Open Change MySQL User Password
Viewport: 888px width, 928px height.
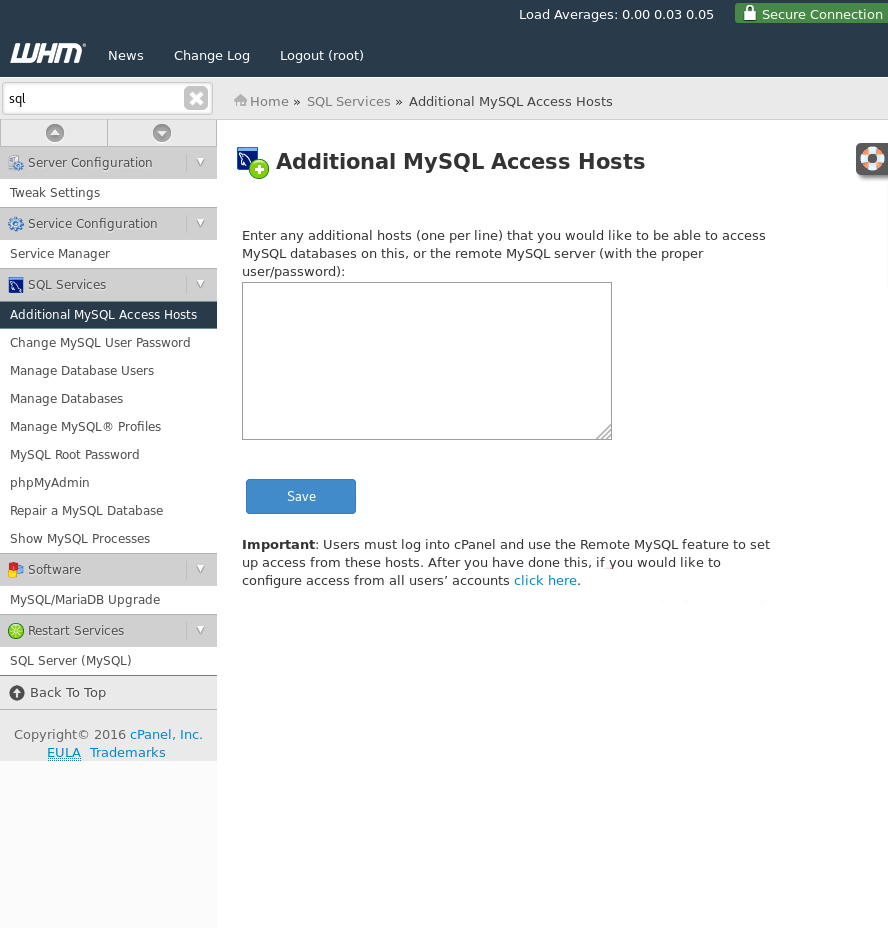click(x=108, y=343)
